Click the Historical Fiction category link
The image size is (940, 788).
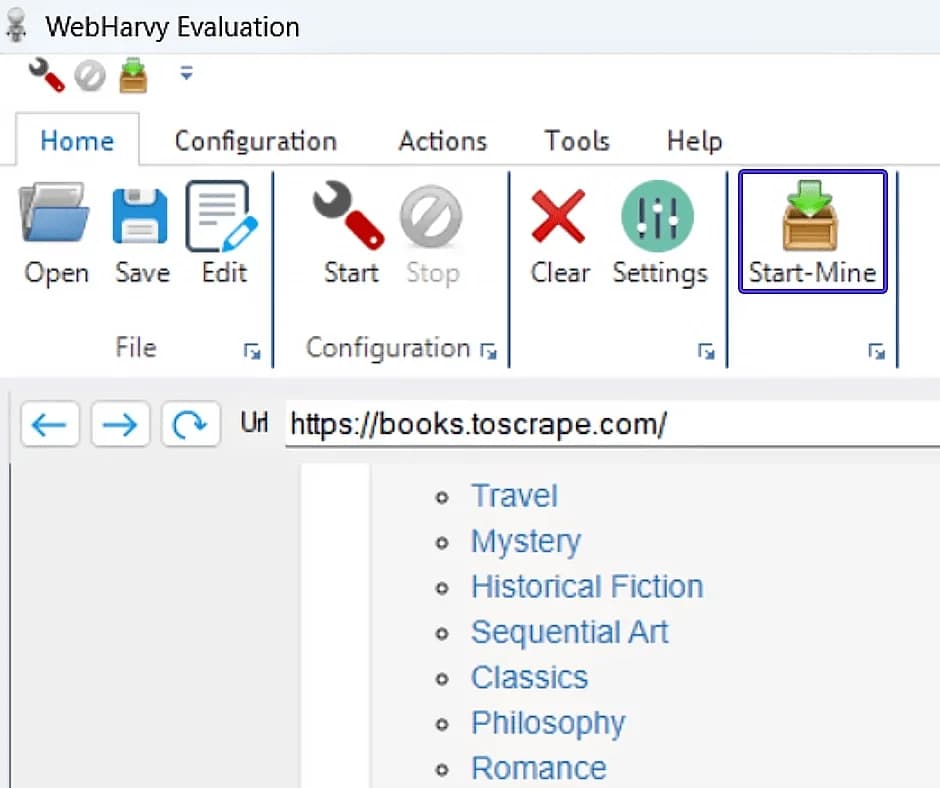(586, 586)
